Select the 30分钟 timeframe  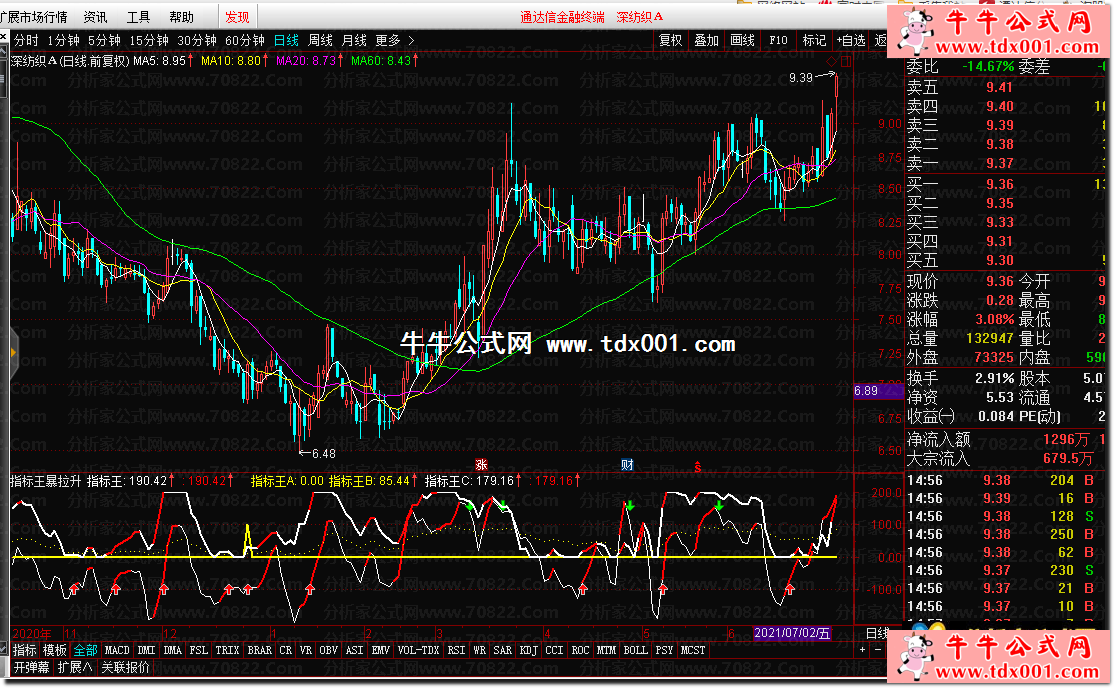[197, 41]
